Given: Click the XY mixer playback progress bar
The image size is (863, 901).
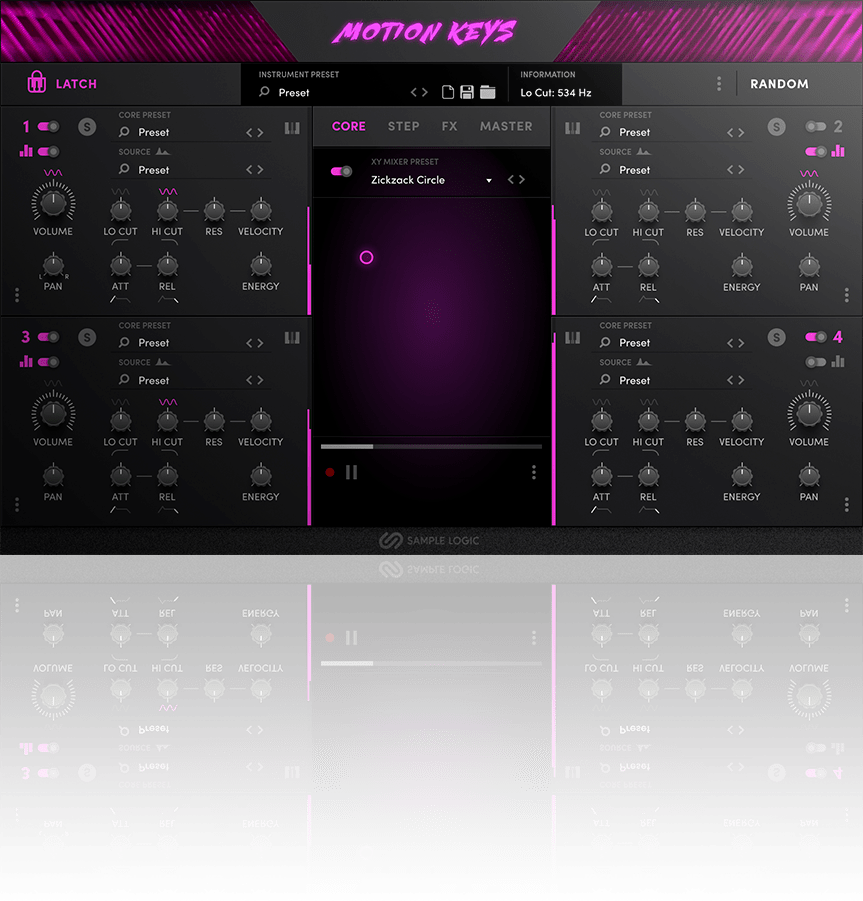Looking at the screenshot, I should (431, 446).
